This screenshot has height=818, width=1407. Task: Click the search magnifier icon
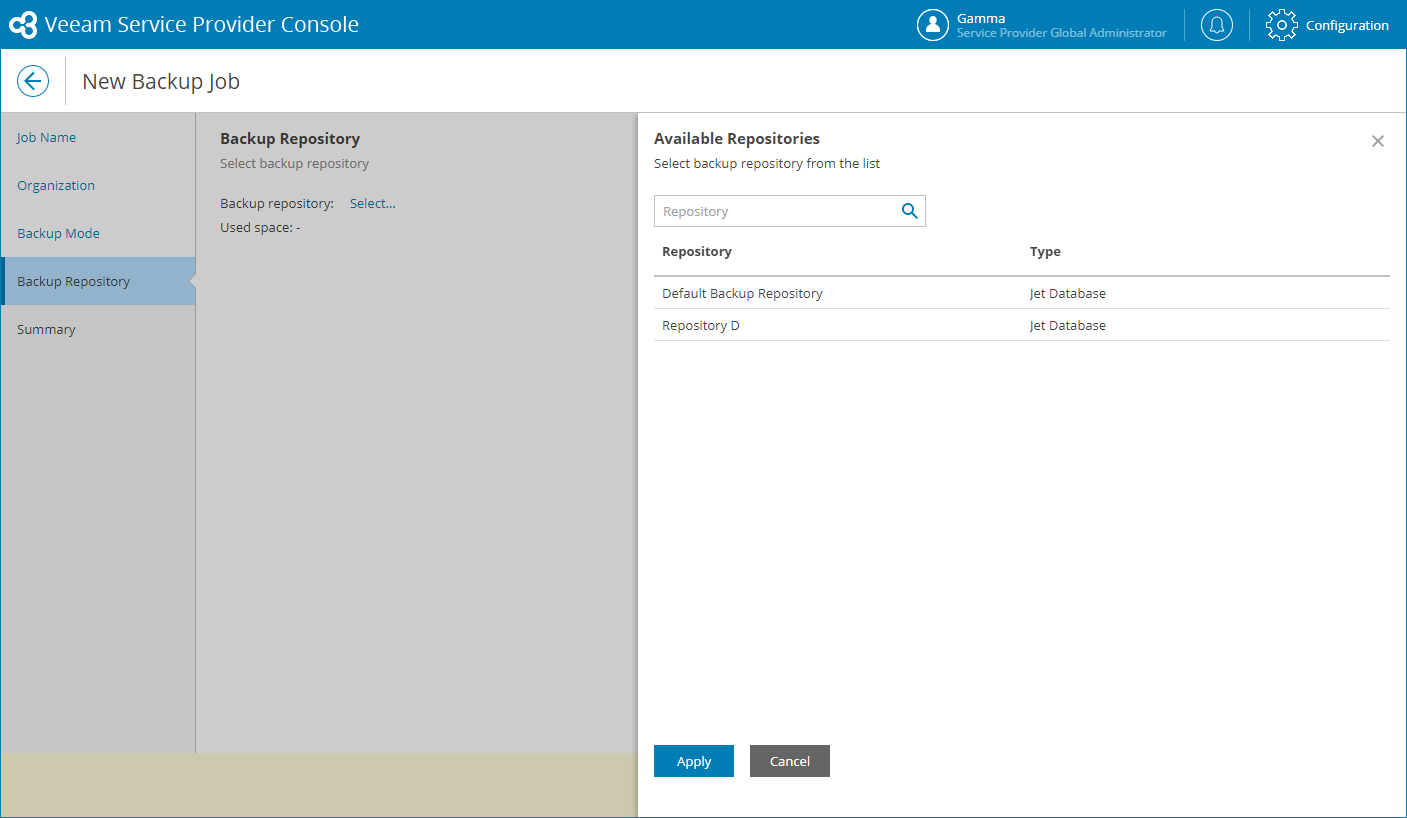coord(910,211)
